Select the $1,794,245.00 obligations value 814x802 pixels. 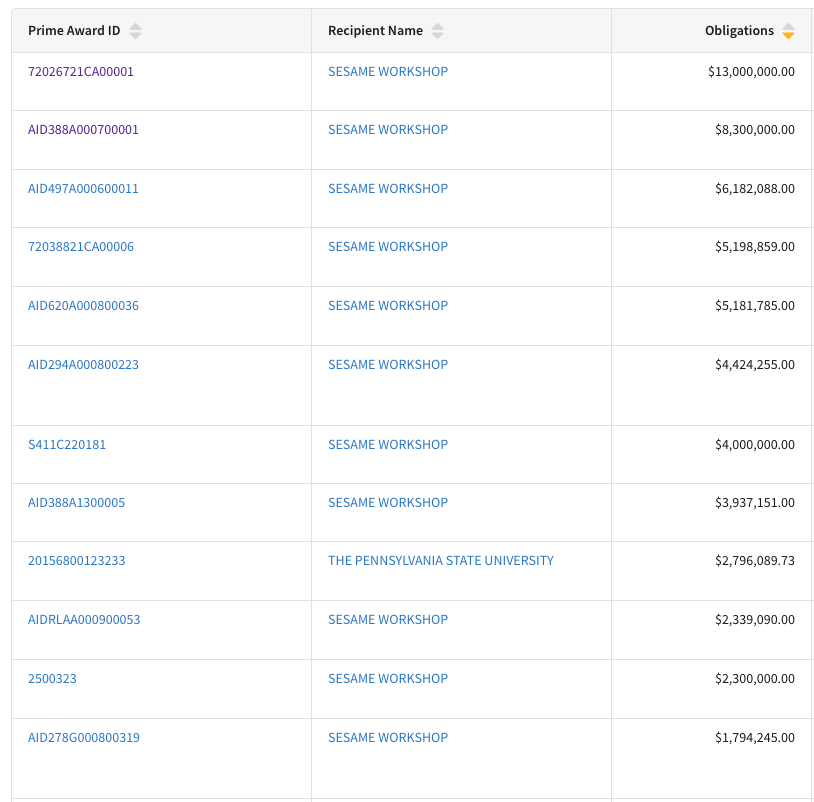[x=755, y=738]
